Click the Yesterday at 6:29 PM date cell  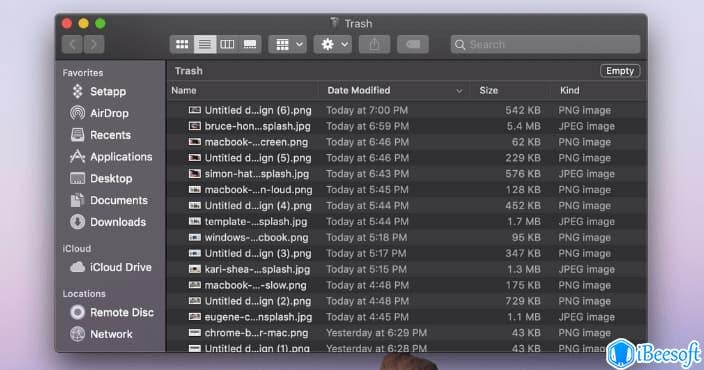pyautogui.click(x=377, y=333)
